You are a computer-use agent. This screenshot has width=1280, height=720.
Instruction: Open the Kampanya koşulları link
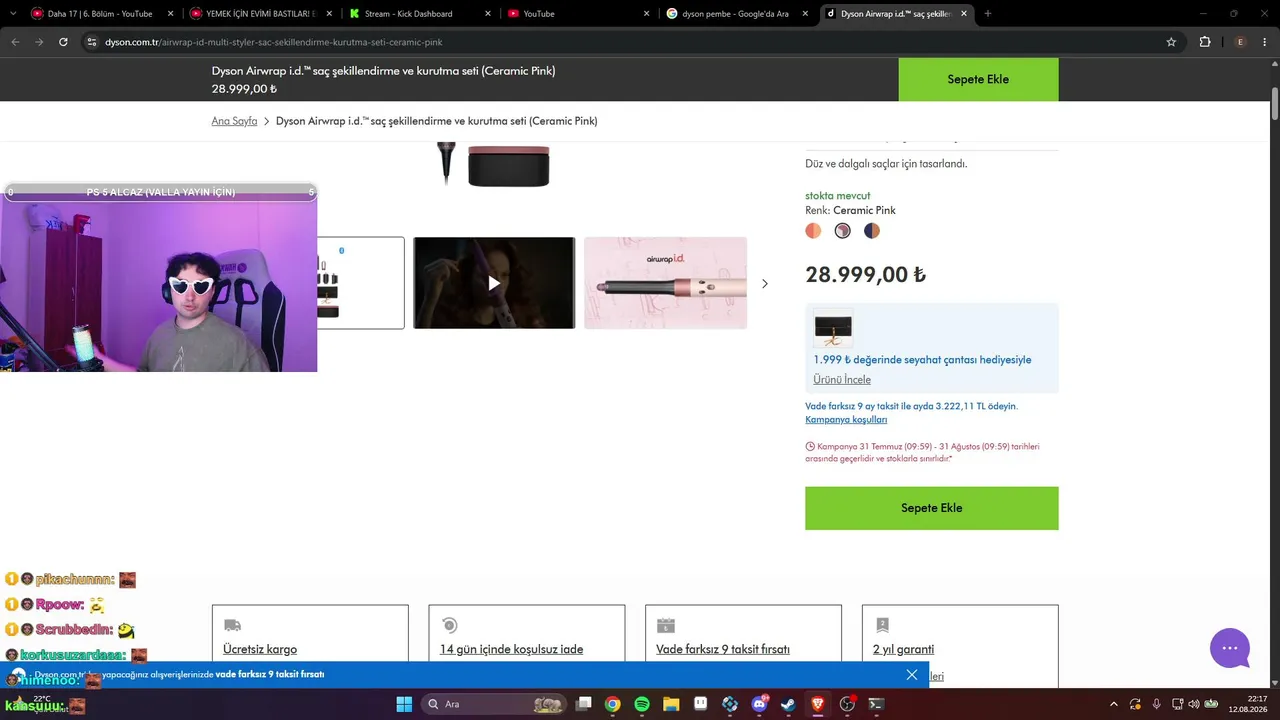click(x=846, y=420)
